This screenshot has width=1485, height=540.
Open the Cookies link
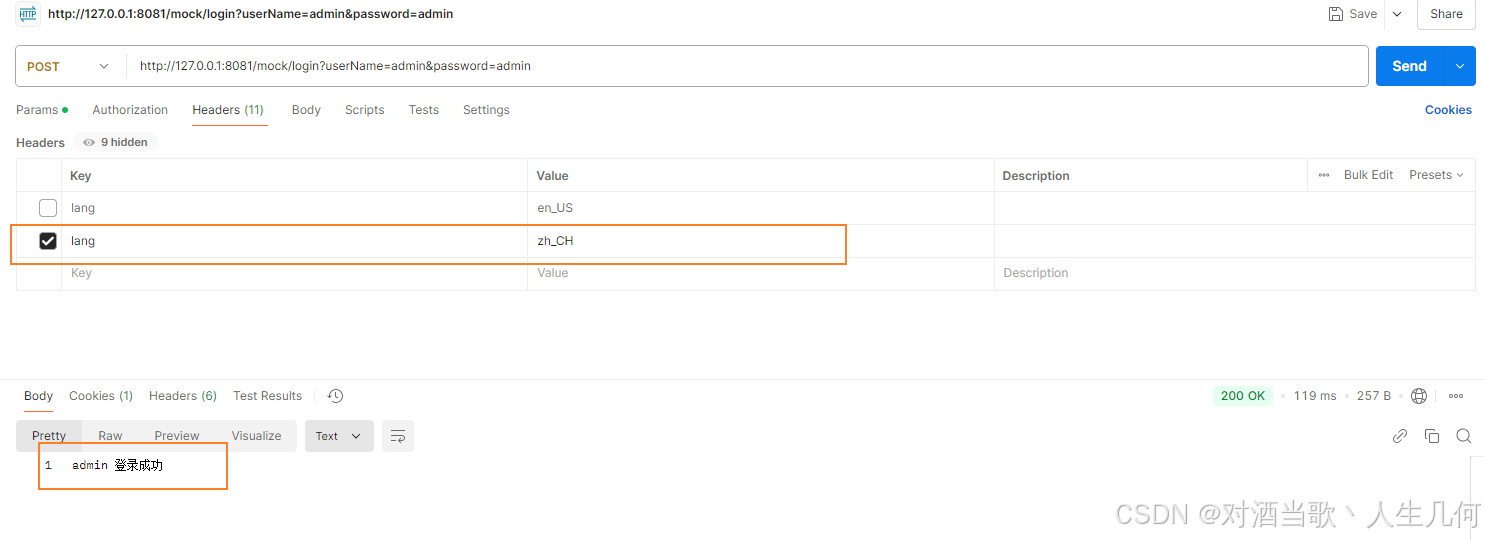click(1448, 110)
